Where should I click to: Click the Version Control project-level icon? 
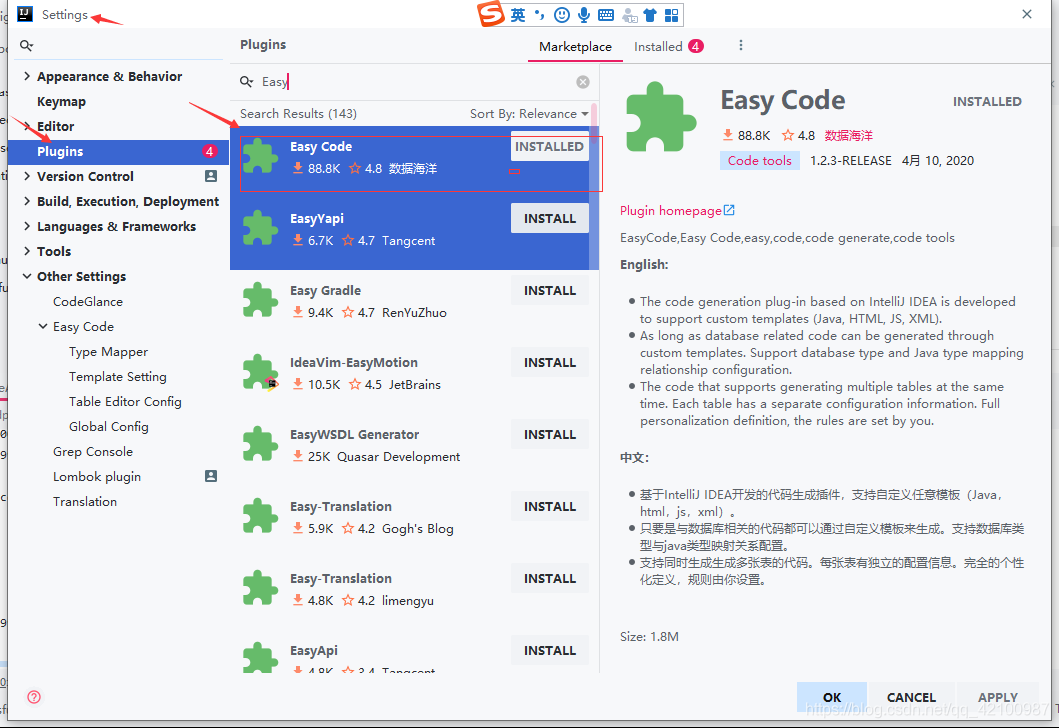tap(211, 176)
